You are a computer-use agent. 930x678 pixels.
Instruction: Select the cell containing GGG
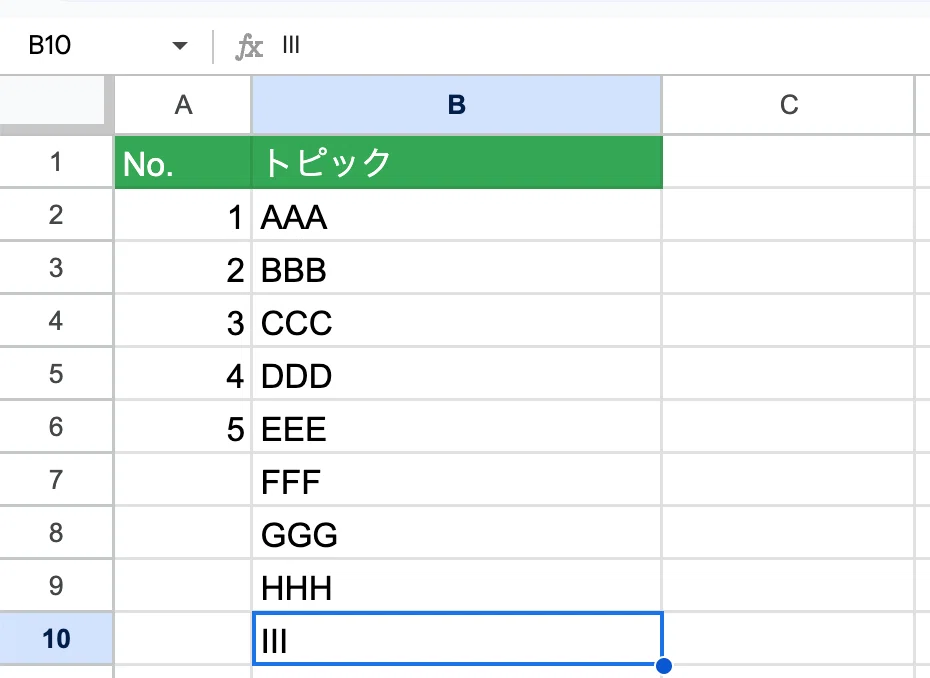point(457,533)
